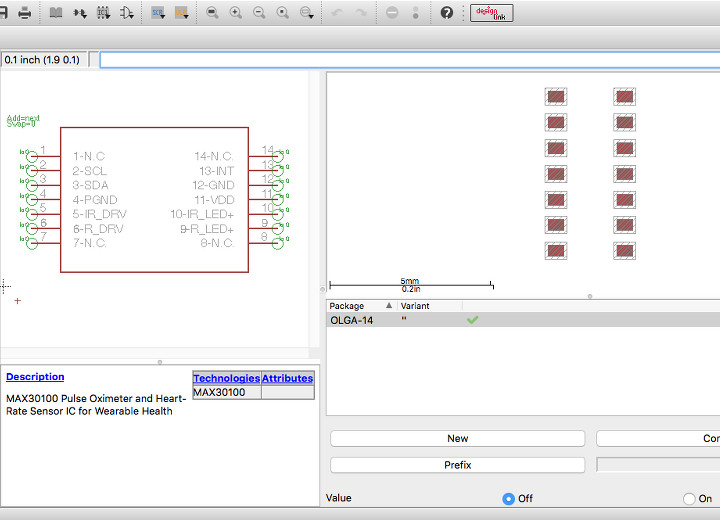720x520 pixels.
Task: Click pin label 13-INT in symbol
Action: 216,171
